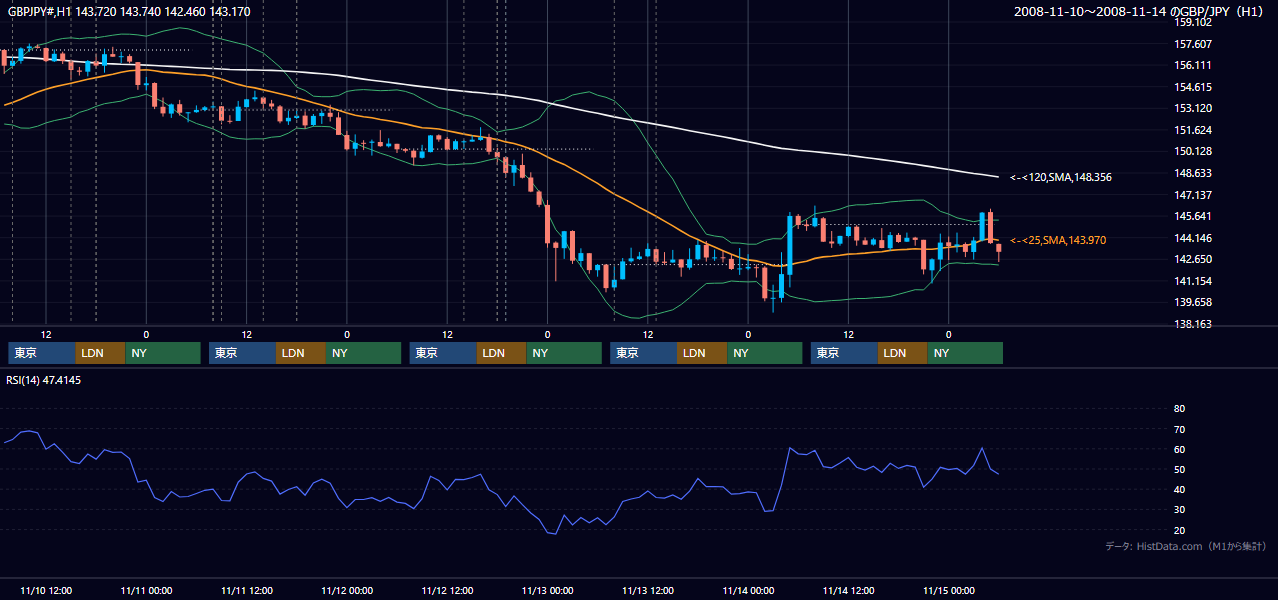
Task: Select RSI scale level 30
Action: click(x=1179, y=510)
